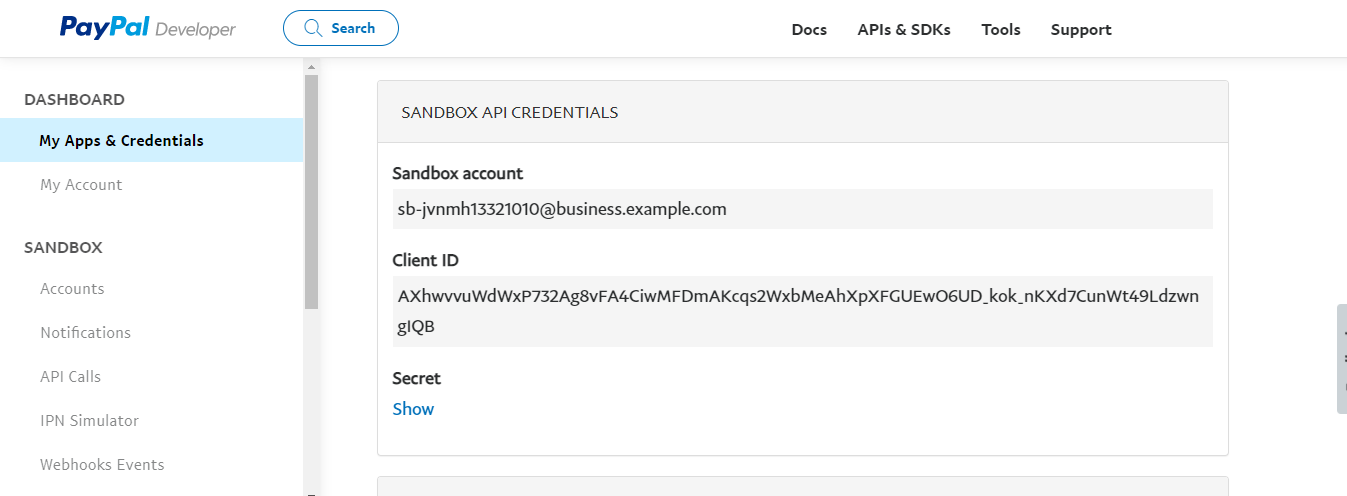This screenshot has height=496, width=1347.
Task: Click sidebar scrollbar up arrow
Action: point(311,67)
